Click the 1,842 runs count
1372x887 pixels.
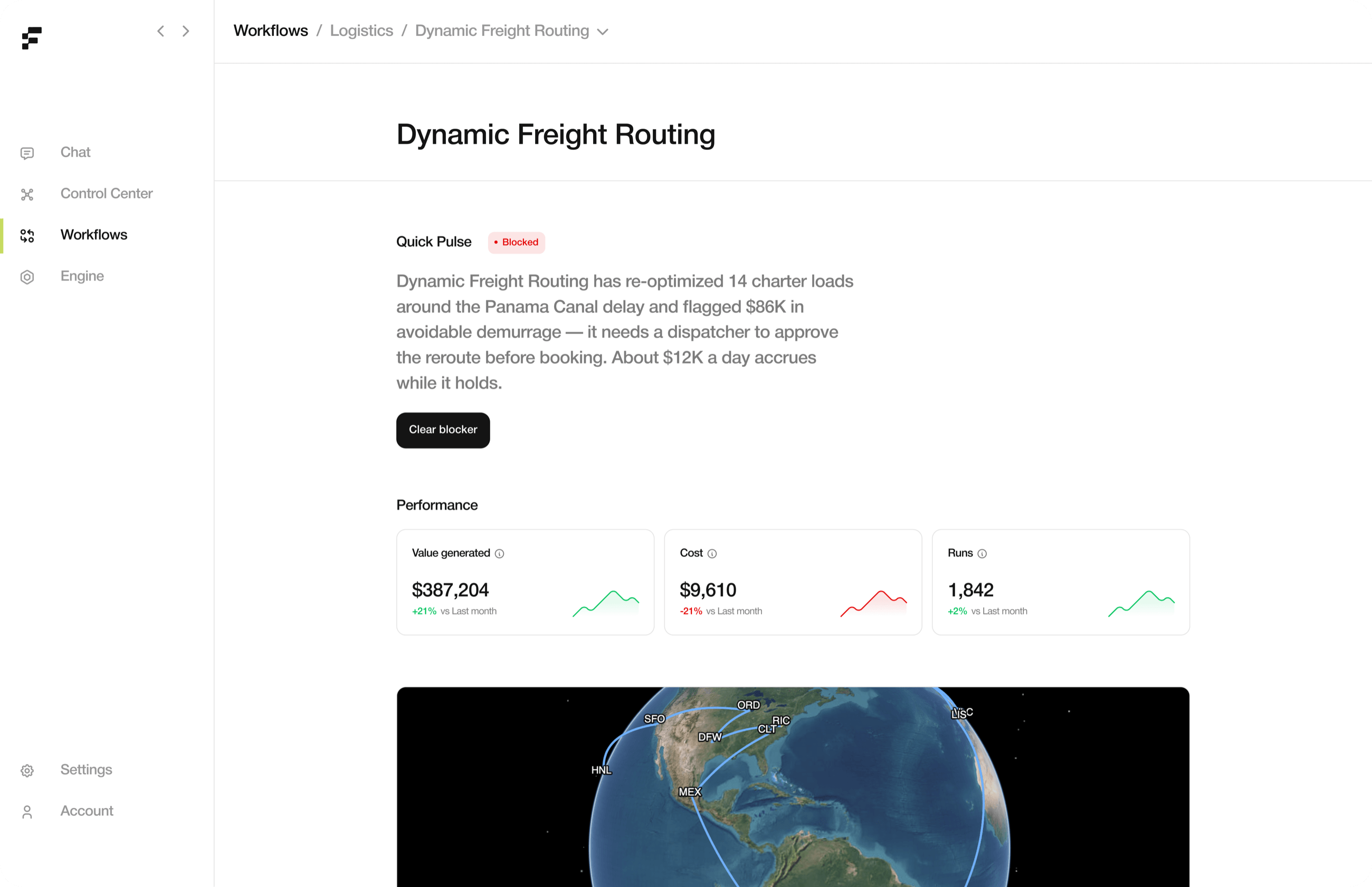(970, 590)
